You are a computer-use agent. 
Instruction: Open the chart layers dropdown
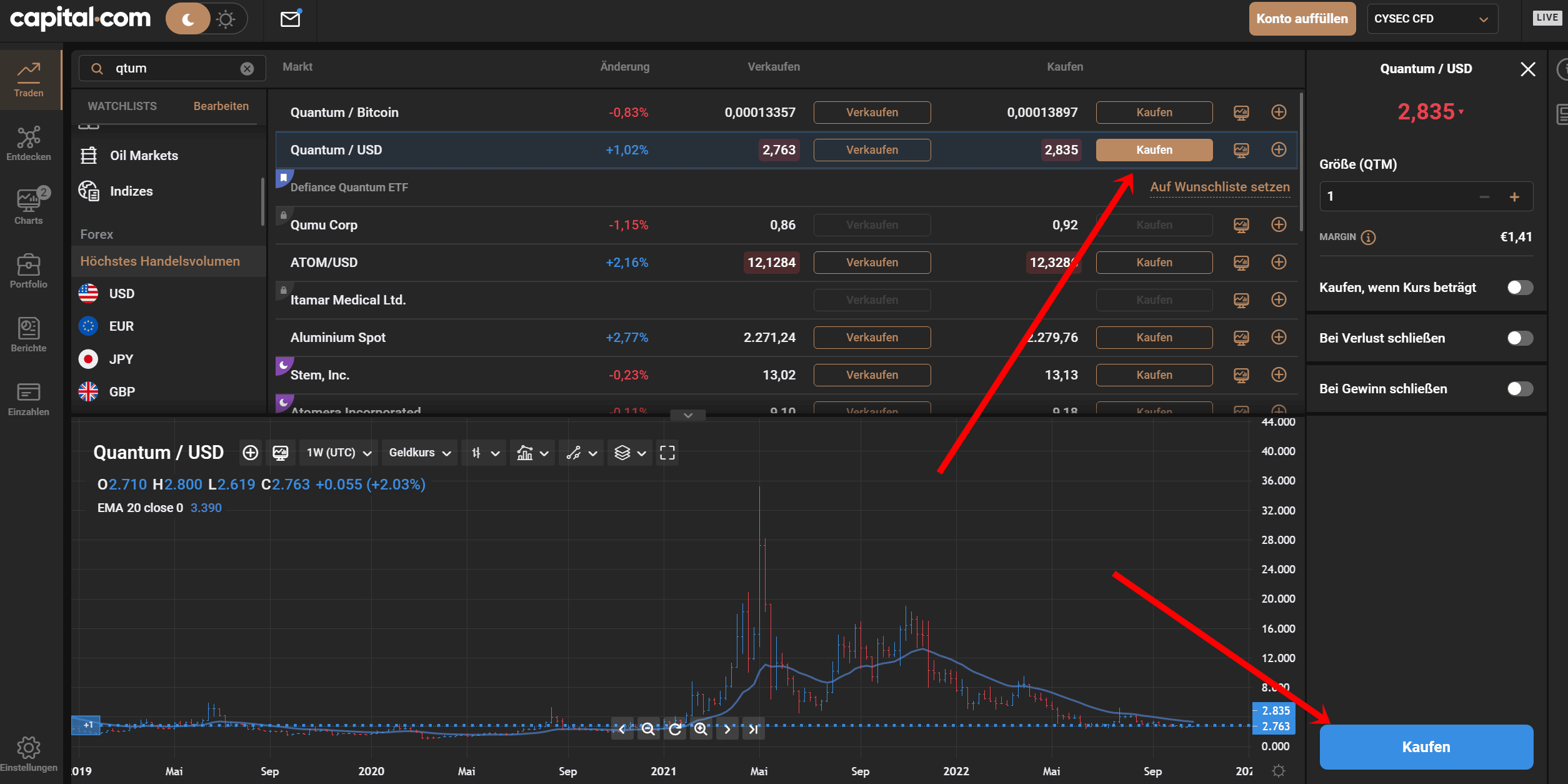point(630,453)
